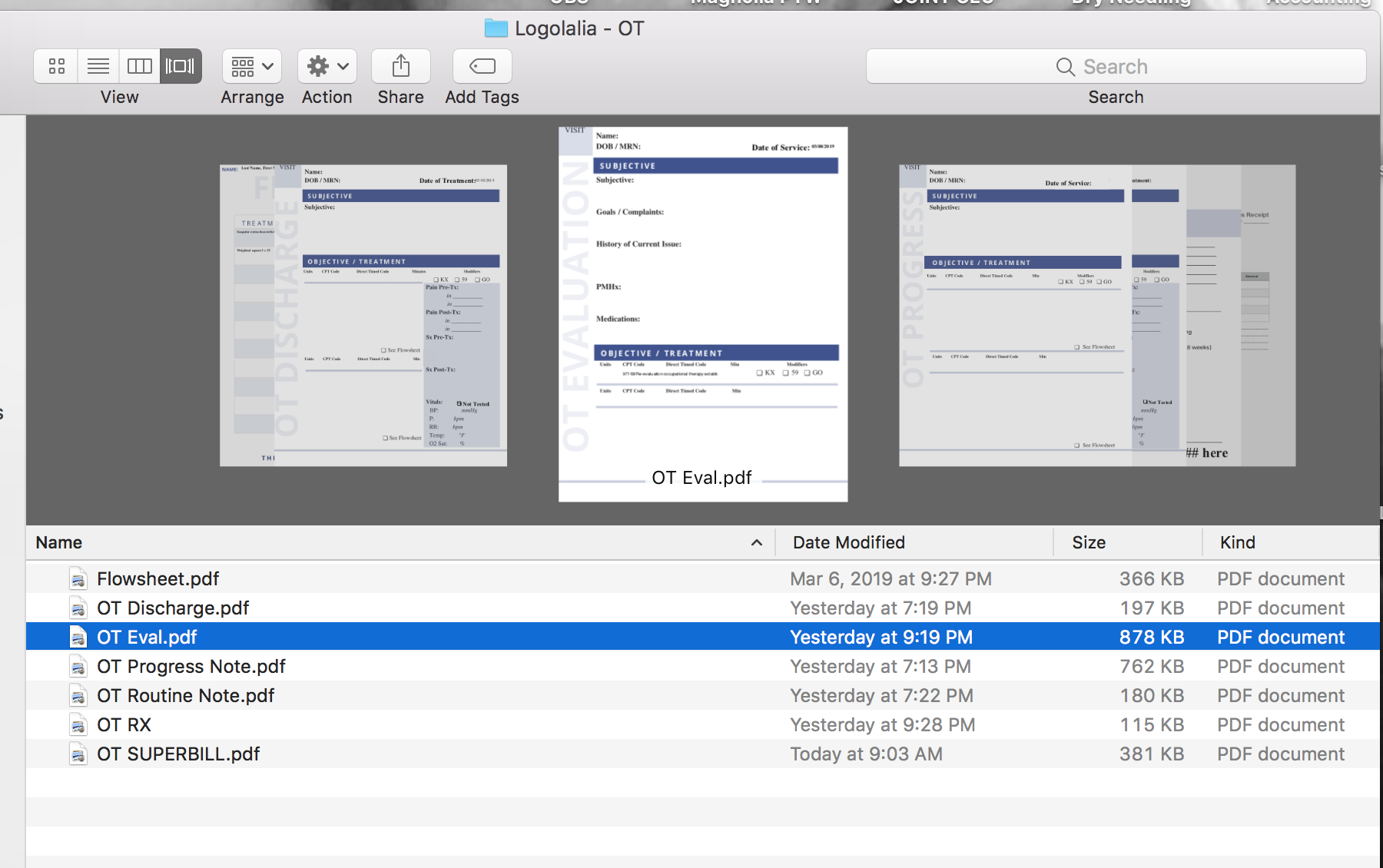Click the 115 KB size value
The height and width of the screenshot is (868, 1383).
pyautogui.click(x=1151, y=724)
